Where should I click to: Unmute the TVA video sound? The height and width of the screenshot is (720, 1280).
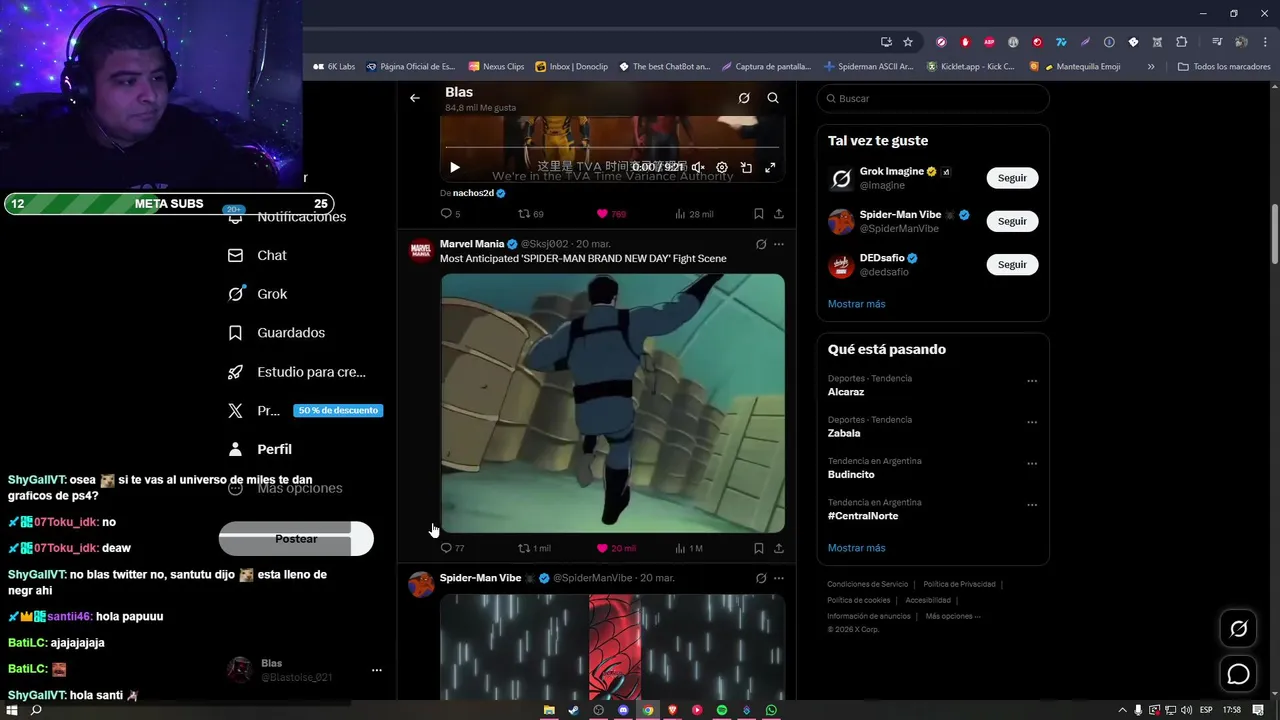tap(698, 168)
